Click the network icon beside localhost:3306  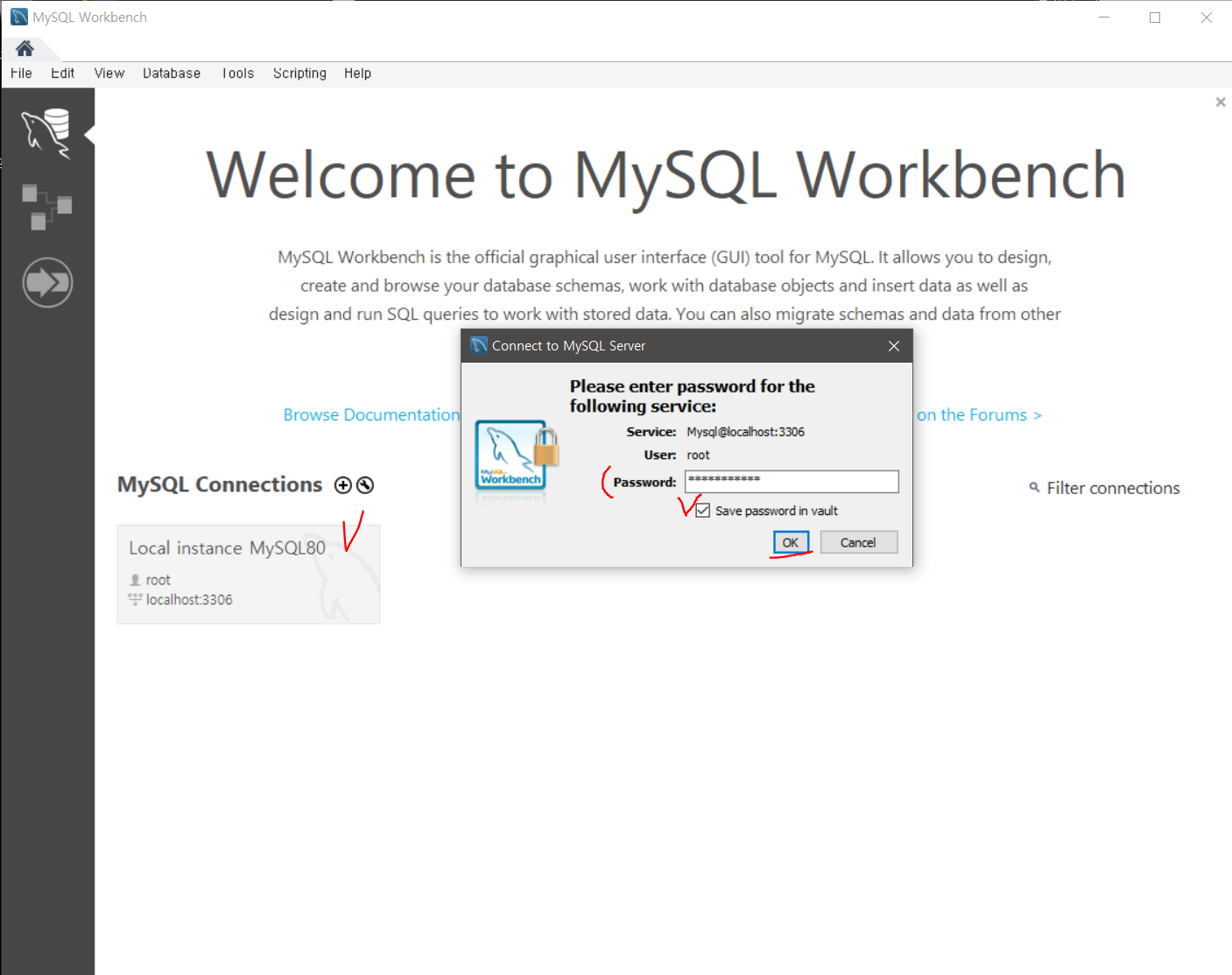pos(135,599)
